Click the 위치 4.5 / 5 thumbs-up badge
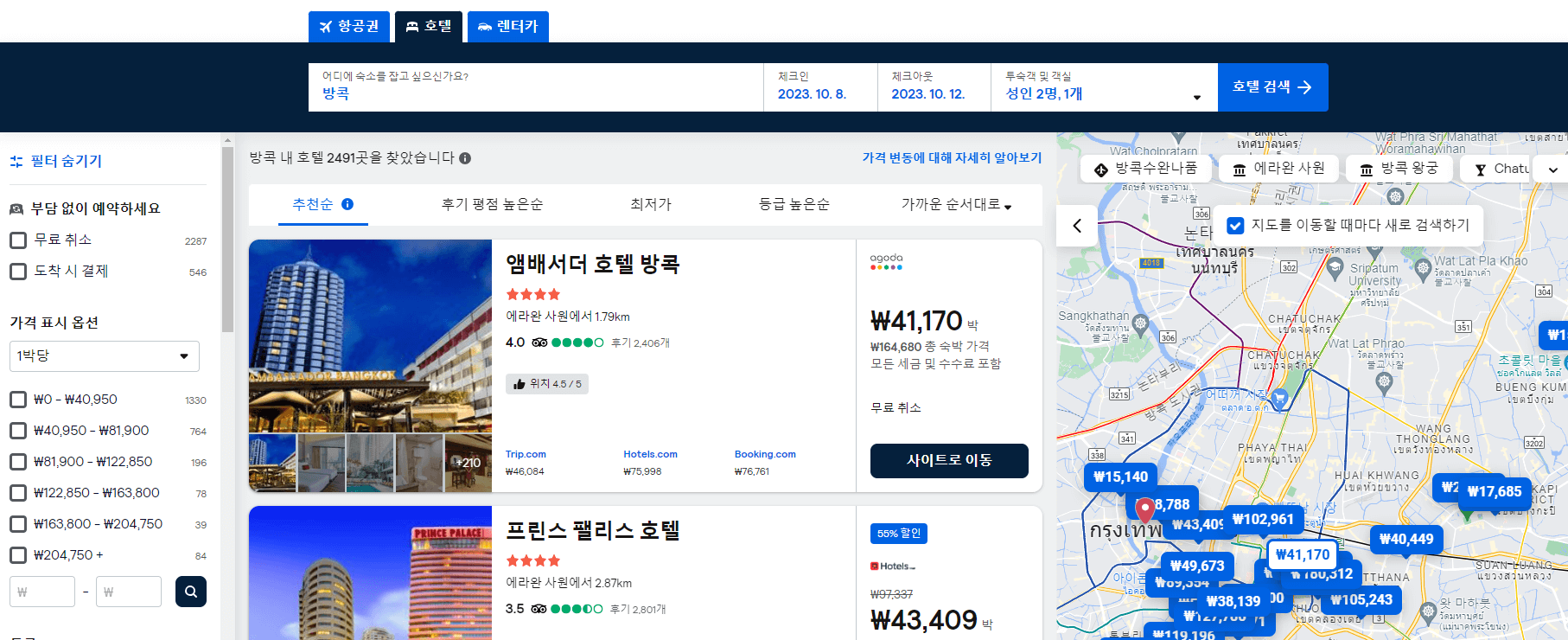Viewport: 1568px width, 640px height. click(x=547, y=384)
